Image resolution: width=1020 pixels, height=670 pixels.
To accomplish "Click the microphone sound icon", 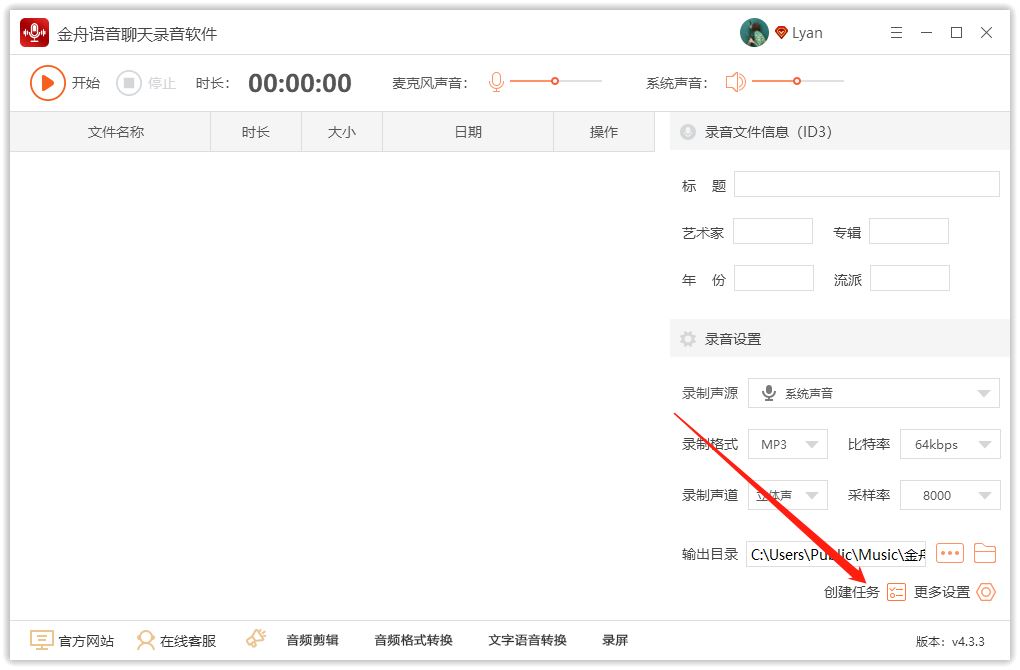I will coord(496,82).
